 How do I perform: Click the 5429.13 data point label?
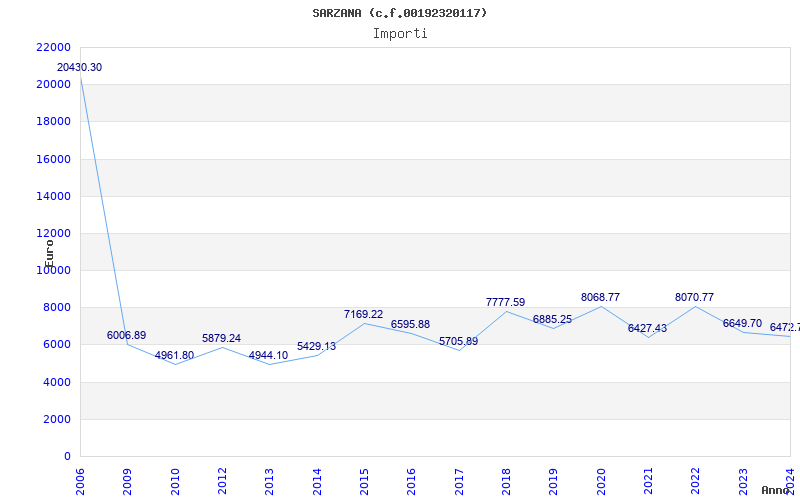click(x=316, y=346)
